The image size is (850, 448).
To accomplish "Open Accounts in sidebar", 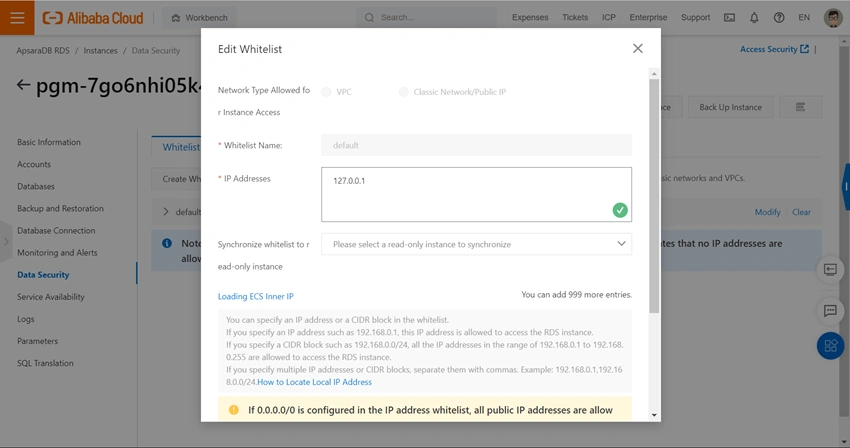I will point(34,164).
